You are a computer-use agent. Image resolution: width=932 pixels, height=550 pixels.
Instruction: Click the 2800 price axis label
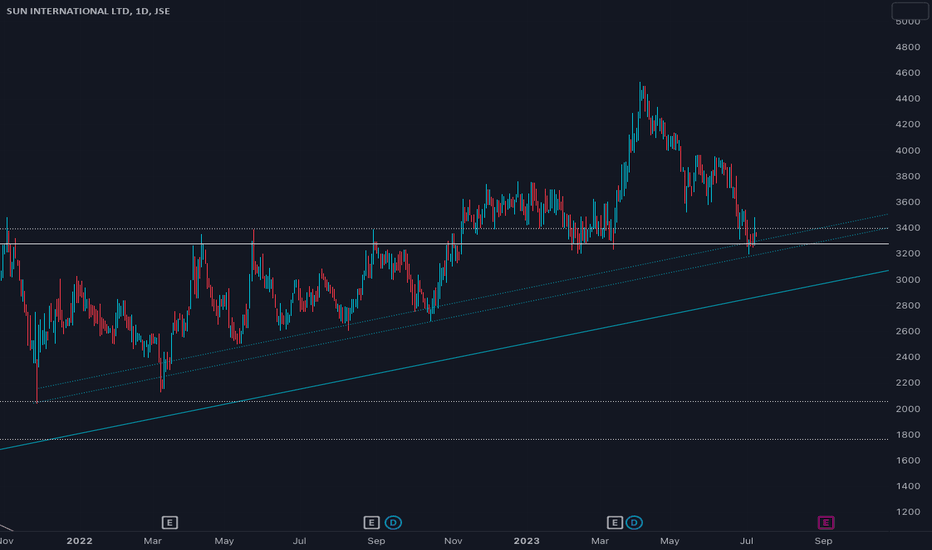click(x=908, y=305)
